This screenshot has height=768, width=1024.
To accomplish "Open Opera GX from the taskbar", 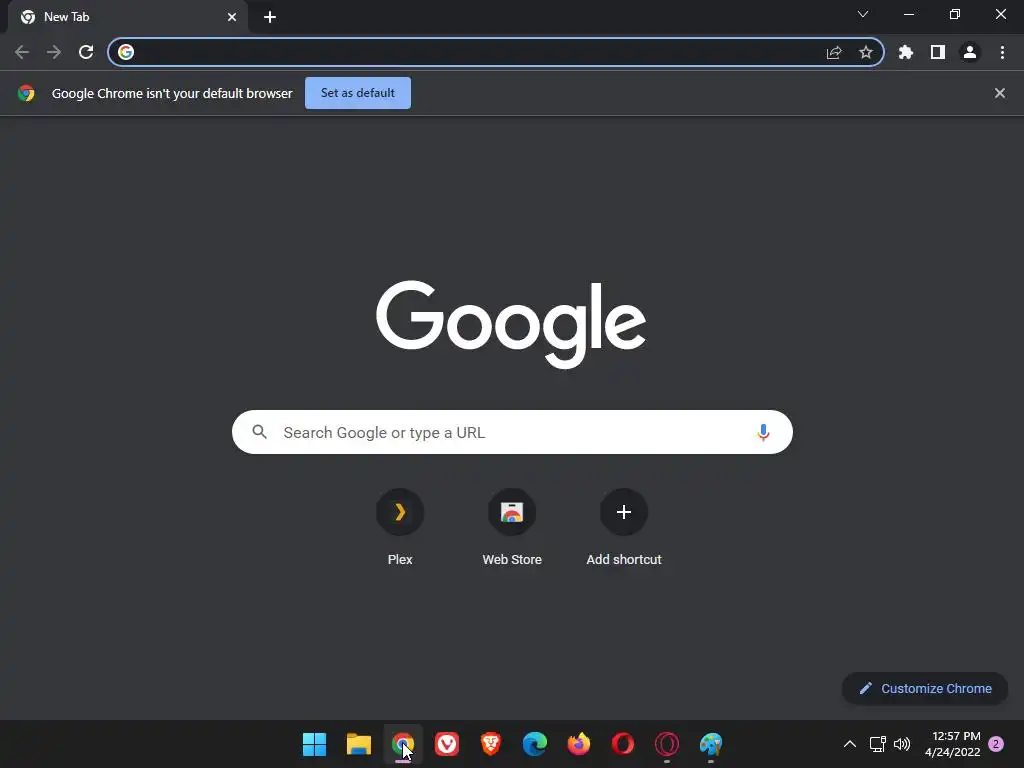I will coord(667,744).
